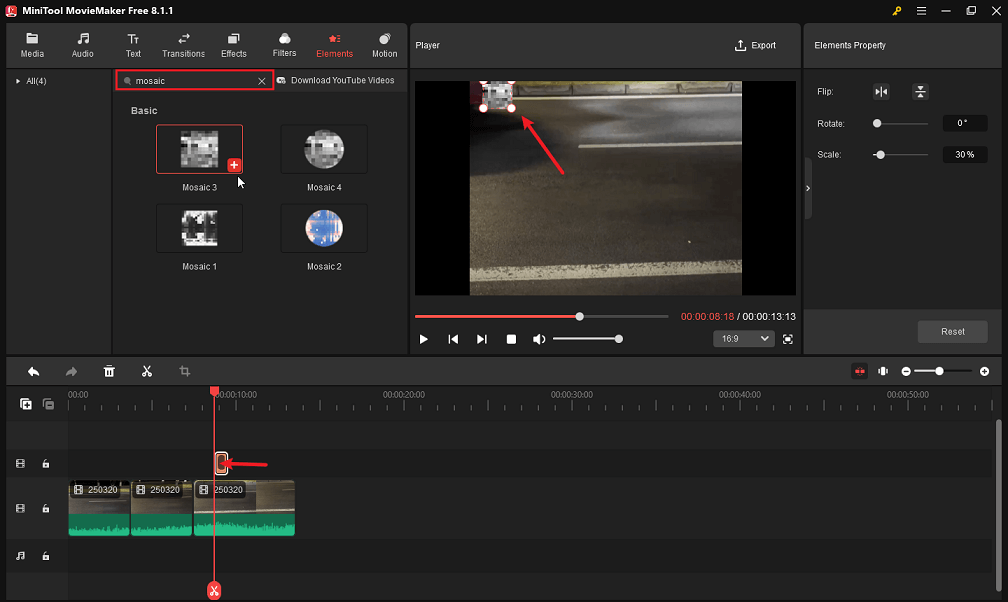Image resolution: width=1008 pixels, height=602 pixels.
Task: Adjust the player volume slider
Action: (588, 339)
